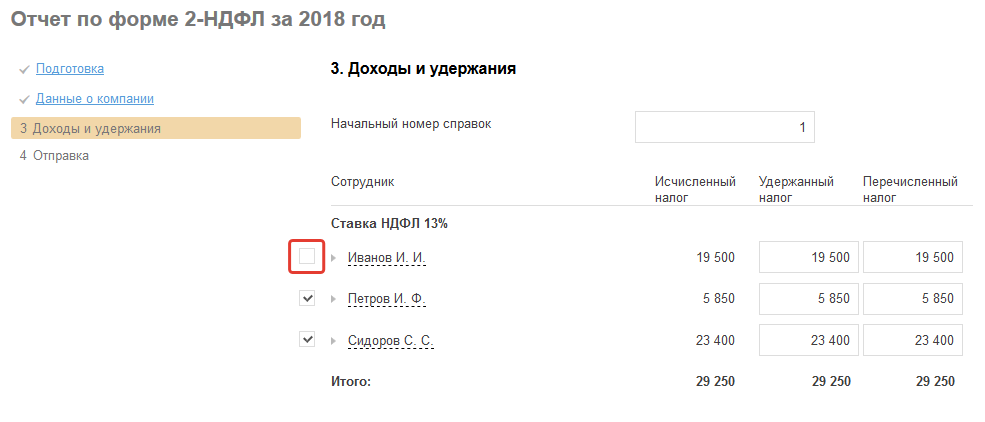The image size is (985, 422).
Task: Select step 3 Доходы и удержания
Action: click(x=96, y=129)
